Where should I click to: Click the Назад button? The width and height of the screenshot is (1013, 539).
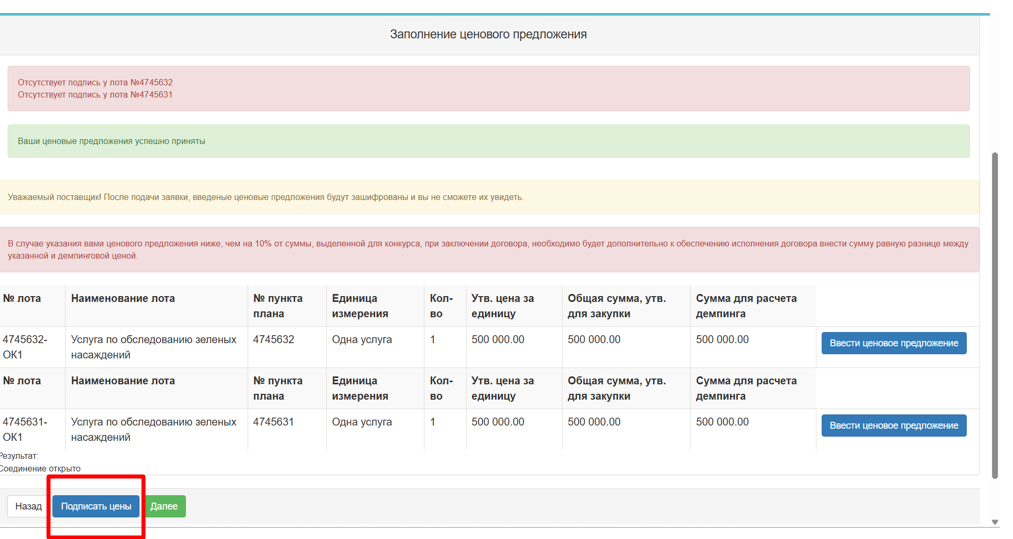tap(28, 507)
